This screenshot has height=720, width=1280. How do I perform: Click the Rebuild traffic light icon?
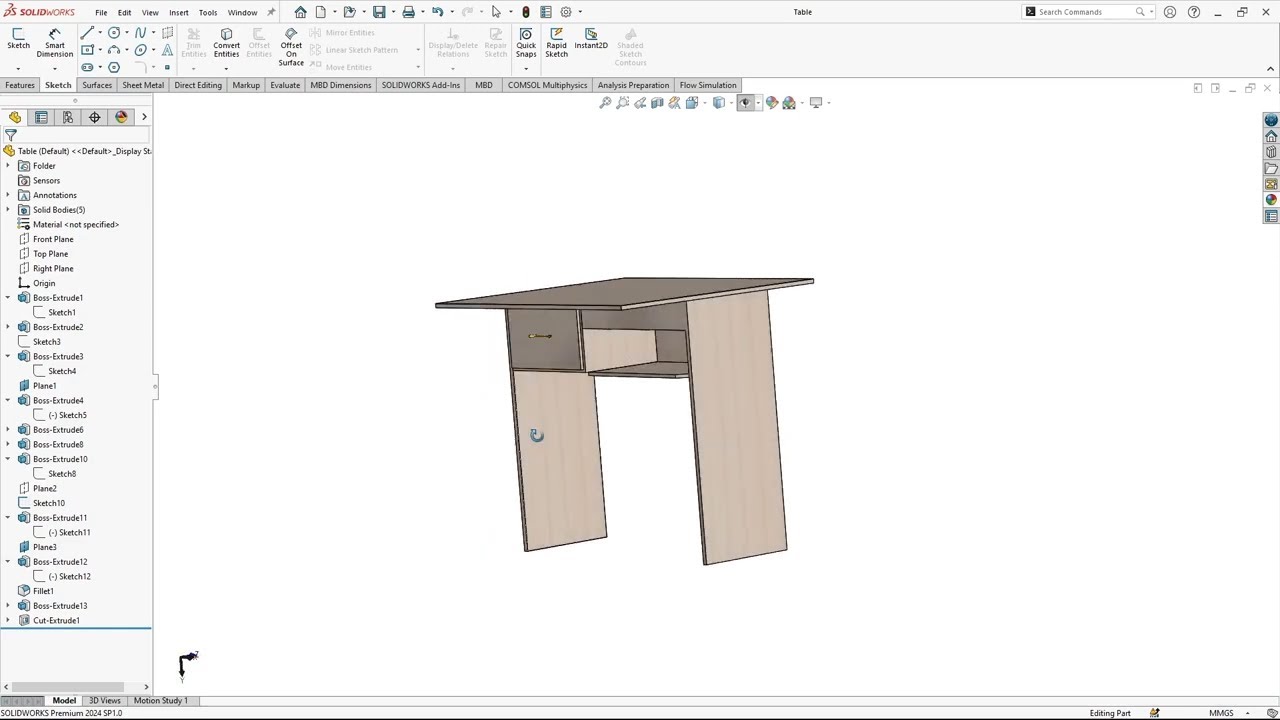coord(525,12)
